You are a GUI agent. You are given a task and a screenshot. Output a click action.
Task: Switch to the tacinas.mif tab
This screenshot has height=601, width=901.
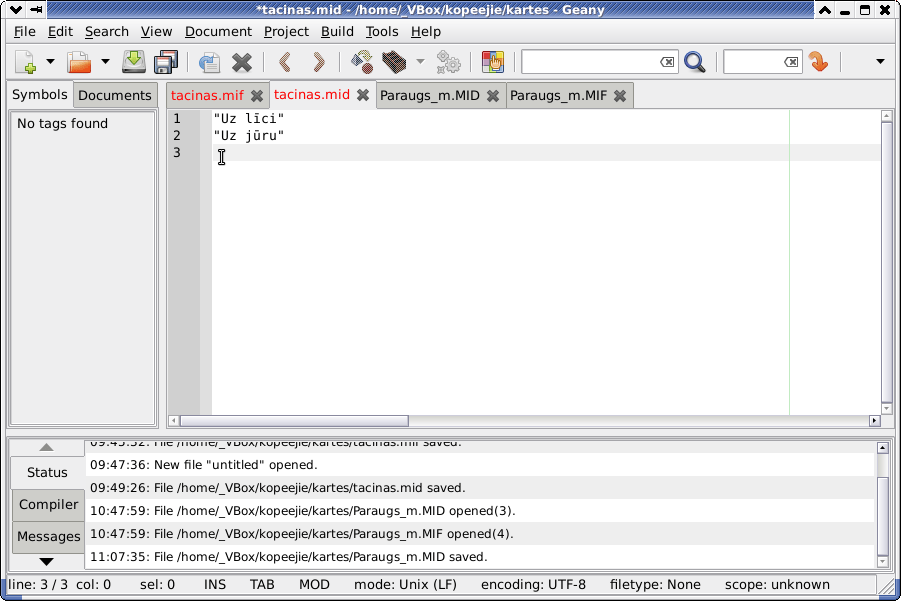207,95
